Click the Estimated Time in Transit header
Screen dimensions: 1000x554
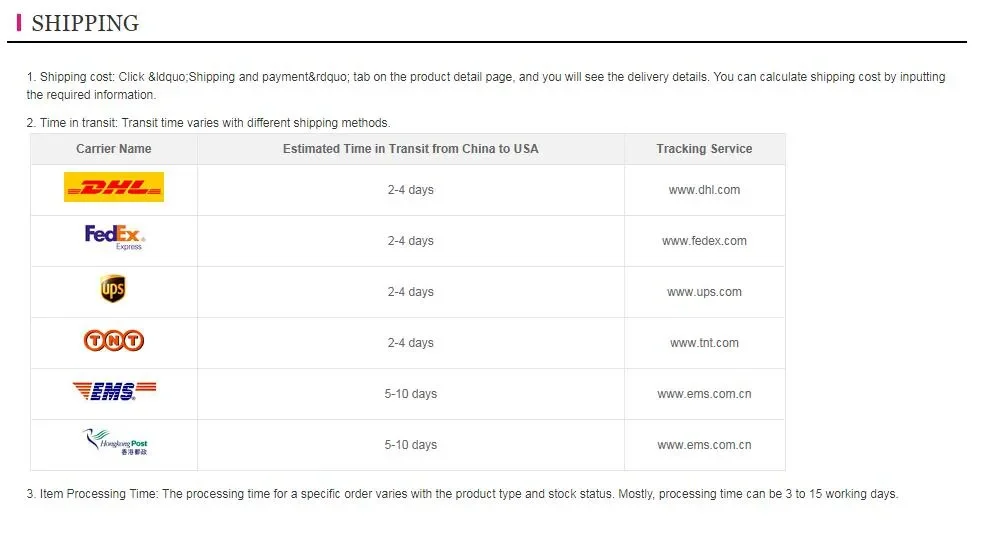pos(410,149)
